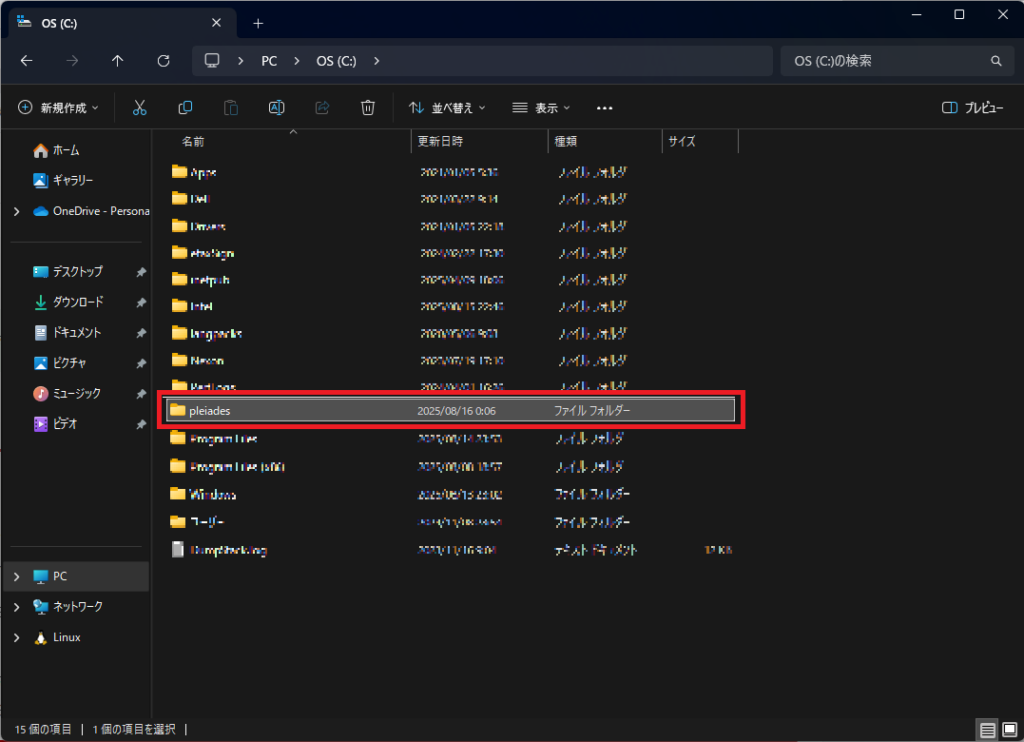Switch to details view icon in status bar
Viewport: 1024px width, 742px height.
click(986, 729)
